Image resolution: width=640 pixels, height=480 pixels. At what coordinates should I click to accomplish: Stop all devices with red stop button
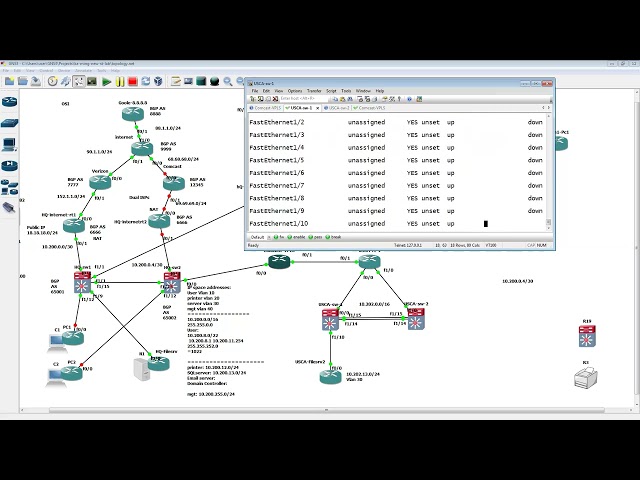133,82
